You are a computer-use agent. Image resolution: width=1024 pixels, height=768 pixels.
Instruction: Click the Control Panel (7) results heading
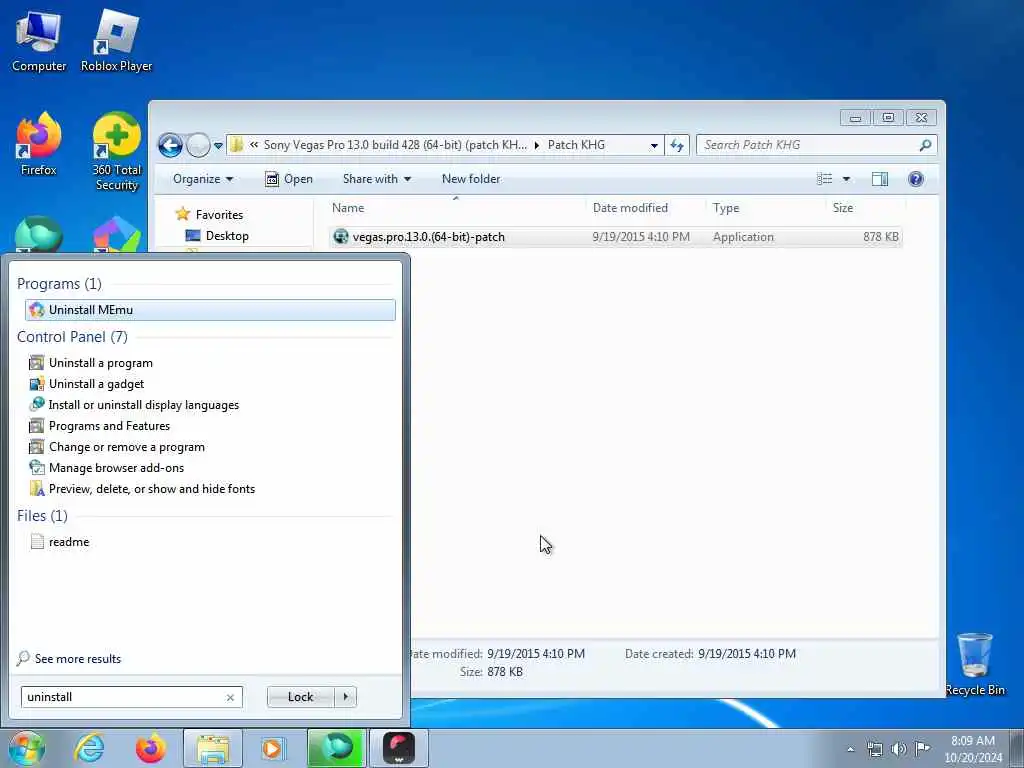[x=72, y=336]
